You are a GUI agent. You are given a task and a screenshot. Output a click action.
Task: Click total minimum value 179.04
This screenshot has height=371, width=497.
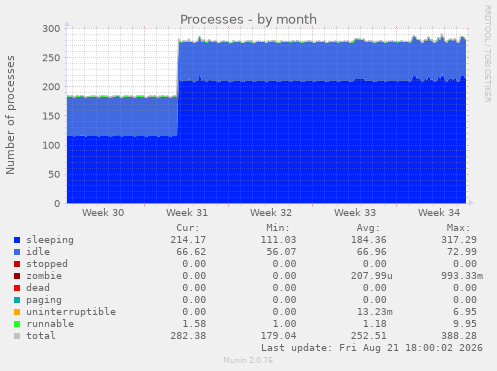(x=278, y=336)
